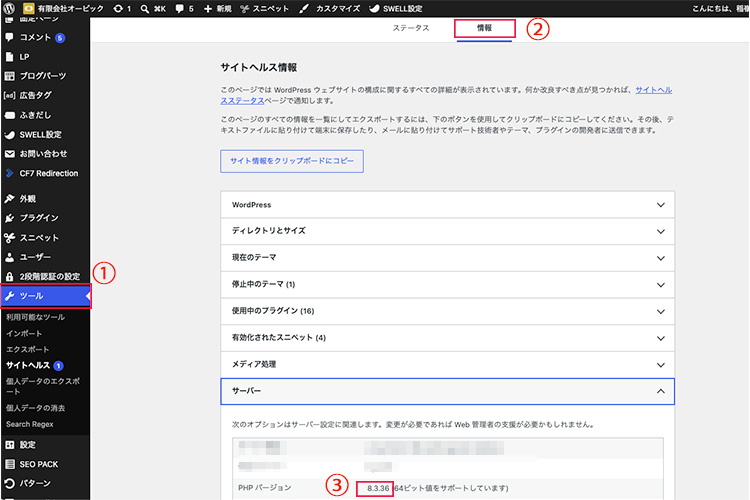Image resolution: width=750 pixels, height=500 pixels.
Task: Click サイト情報をクリップボードにコピー button
Action: pos(292,161)
